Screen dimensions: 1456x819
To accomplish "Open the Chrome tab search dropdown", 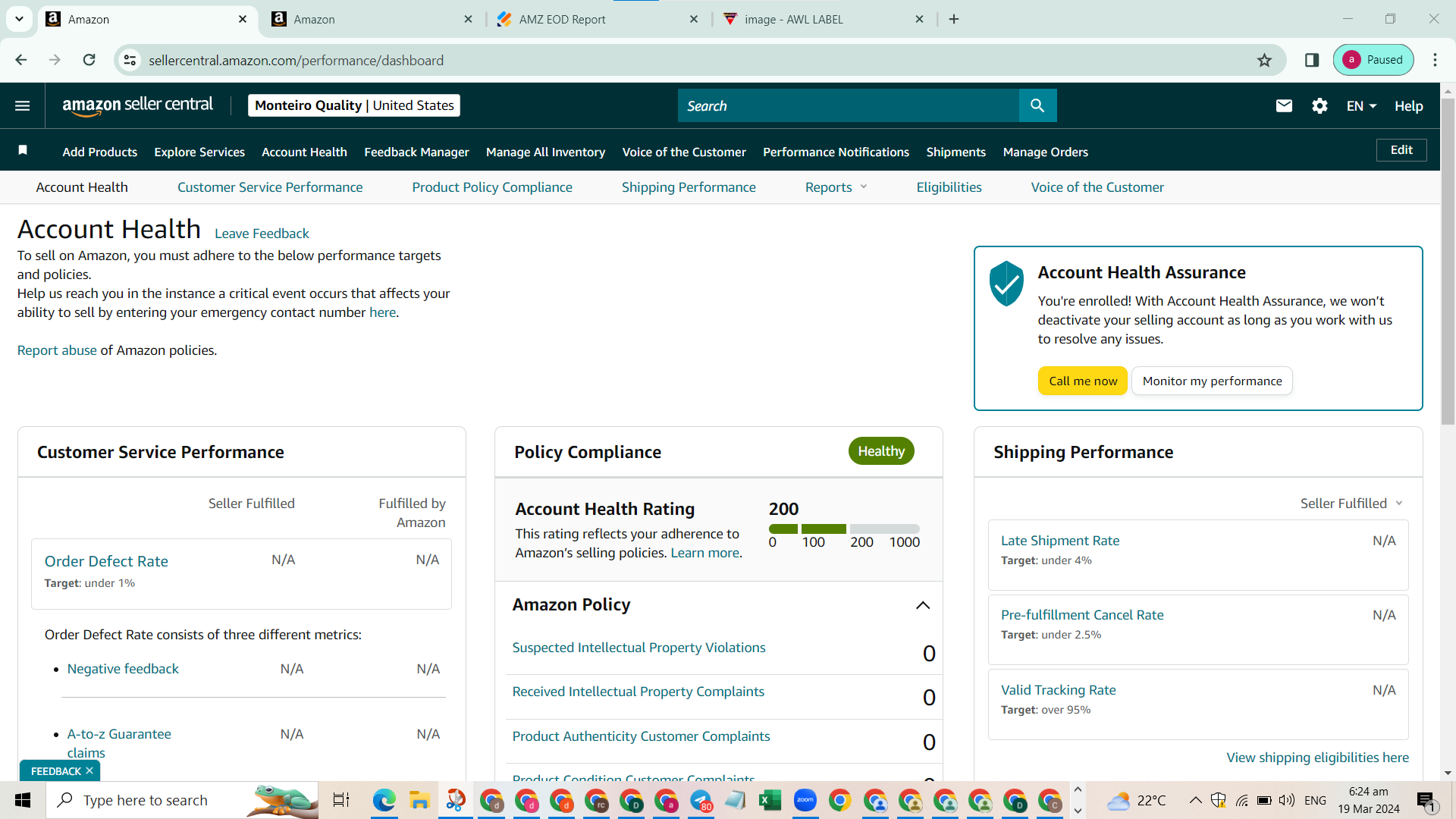I will (20, 19).
